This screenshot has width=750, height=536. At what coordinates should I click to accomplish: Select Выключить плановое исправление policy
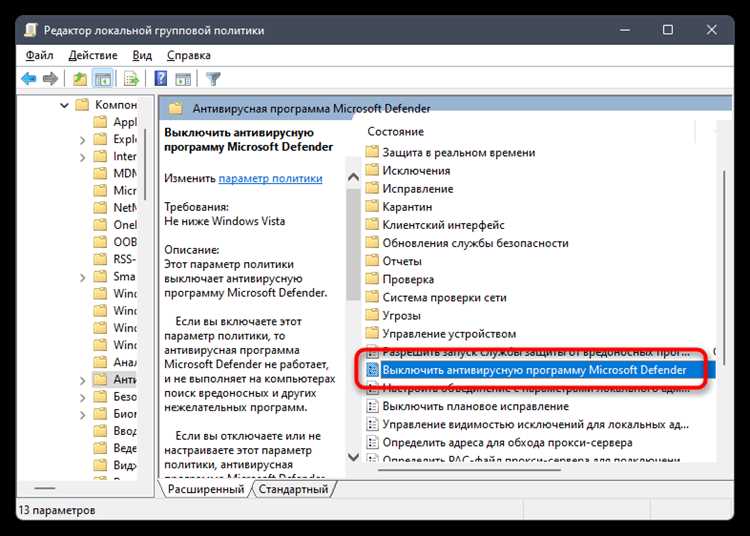click(x=467, y=406)
